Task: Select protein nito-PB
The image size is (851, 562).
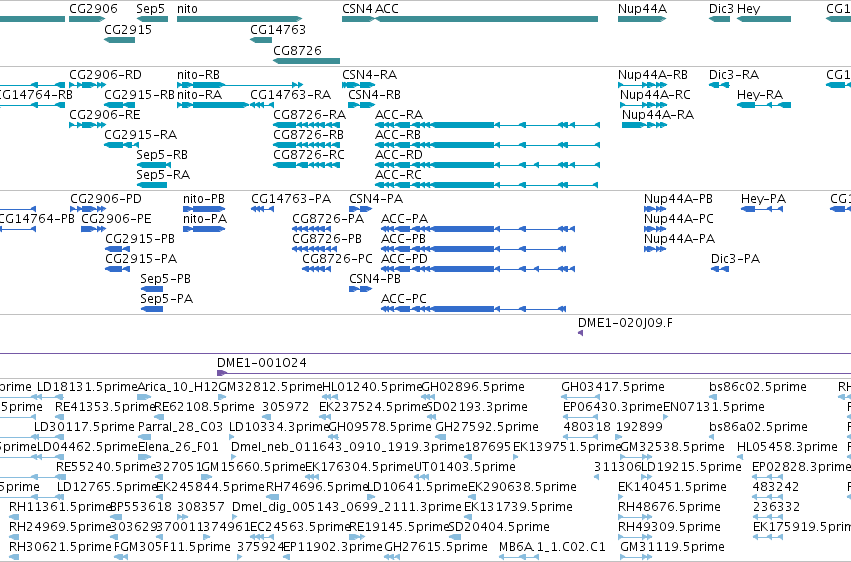Action: point(204,199)
